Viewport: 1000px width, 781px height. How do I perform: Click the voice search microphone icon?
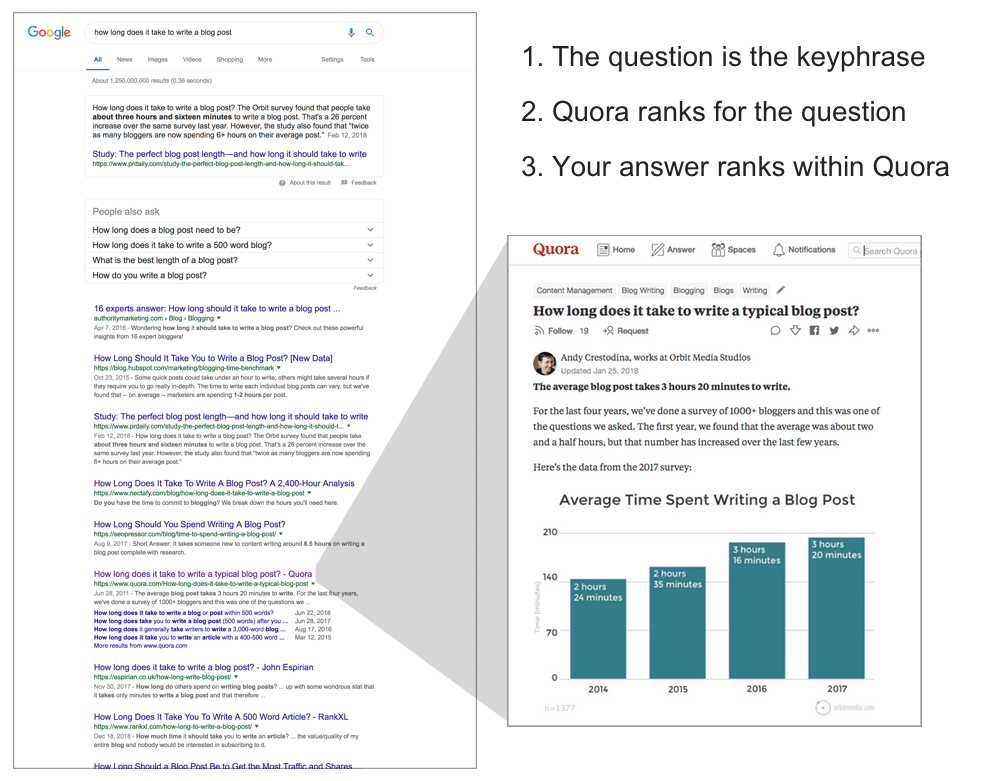pos(351,33)
